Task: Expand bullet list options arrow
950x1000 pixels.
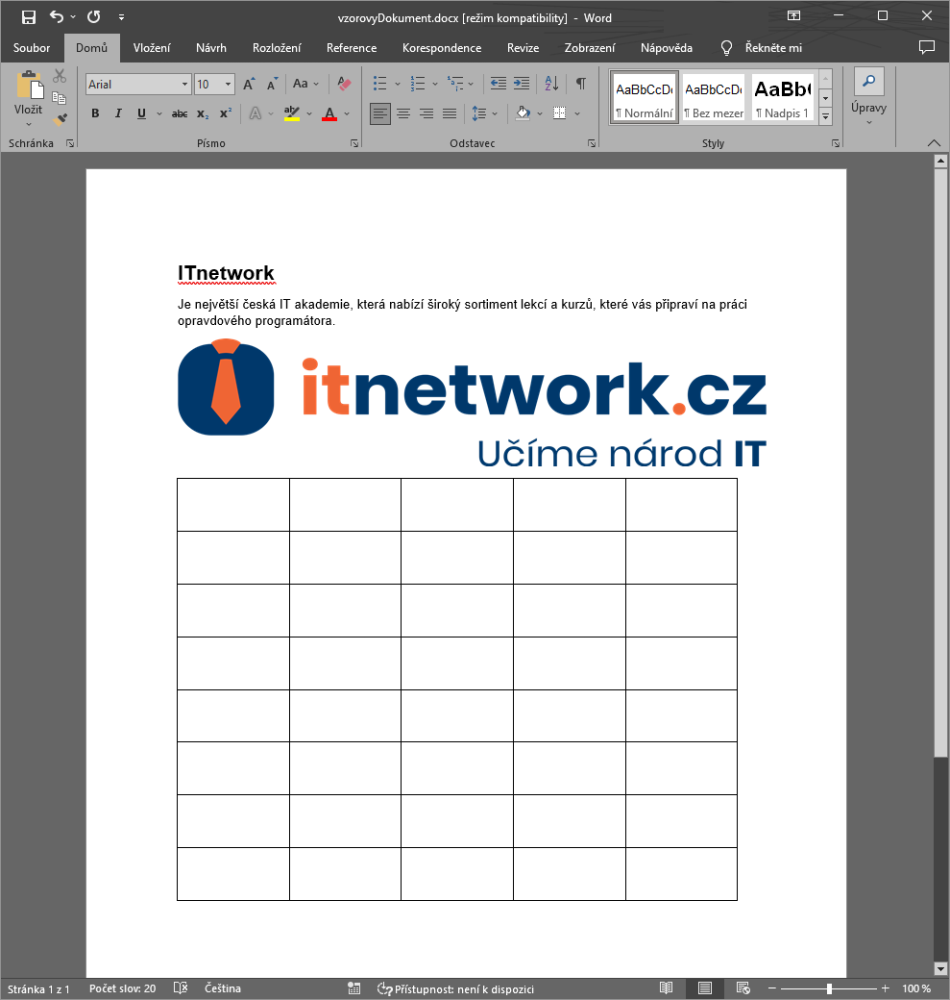Action: [x=397, y=84]
